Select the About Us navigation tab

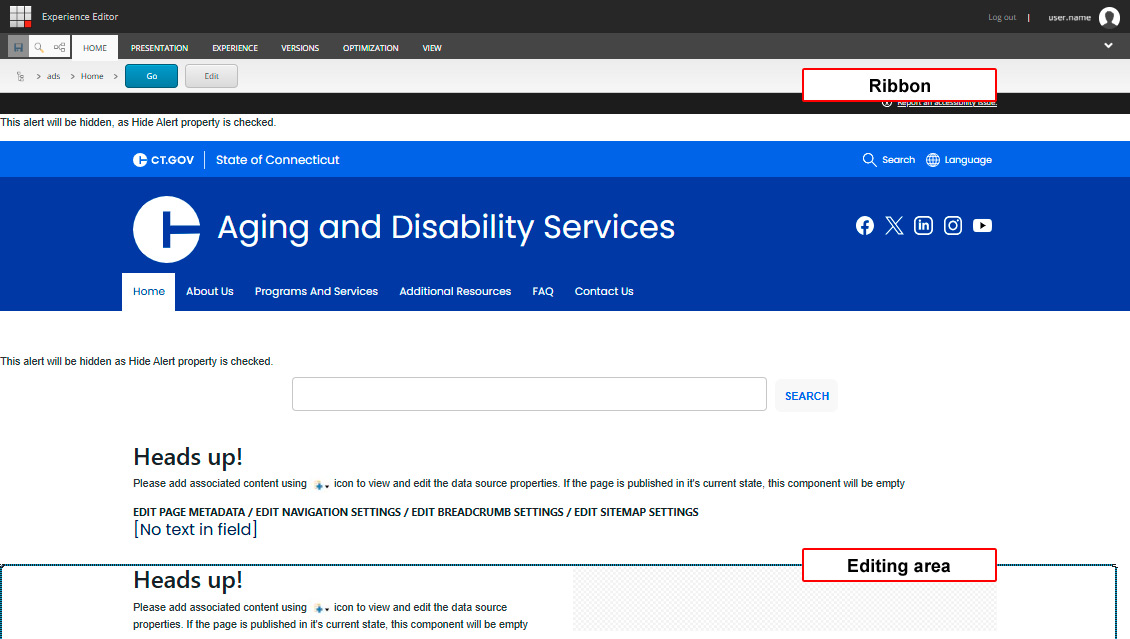(x=209, y=291)
